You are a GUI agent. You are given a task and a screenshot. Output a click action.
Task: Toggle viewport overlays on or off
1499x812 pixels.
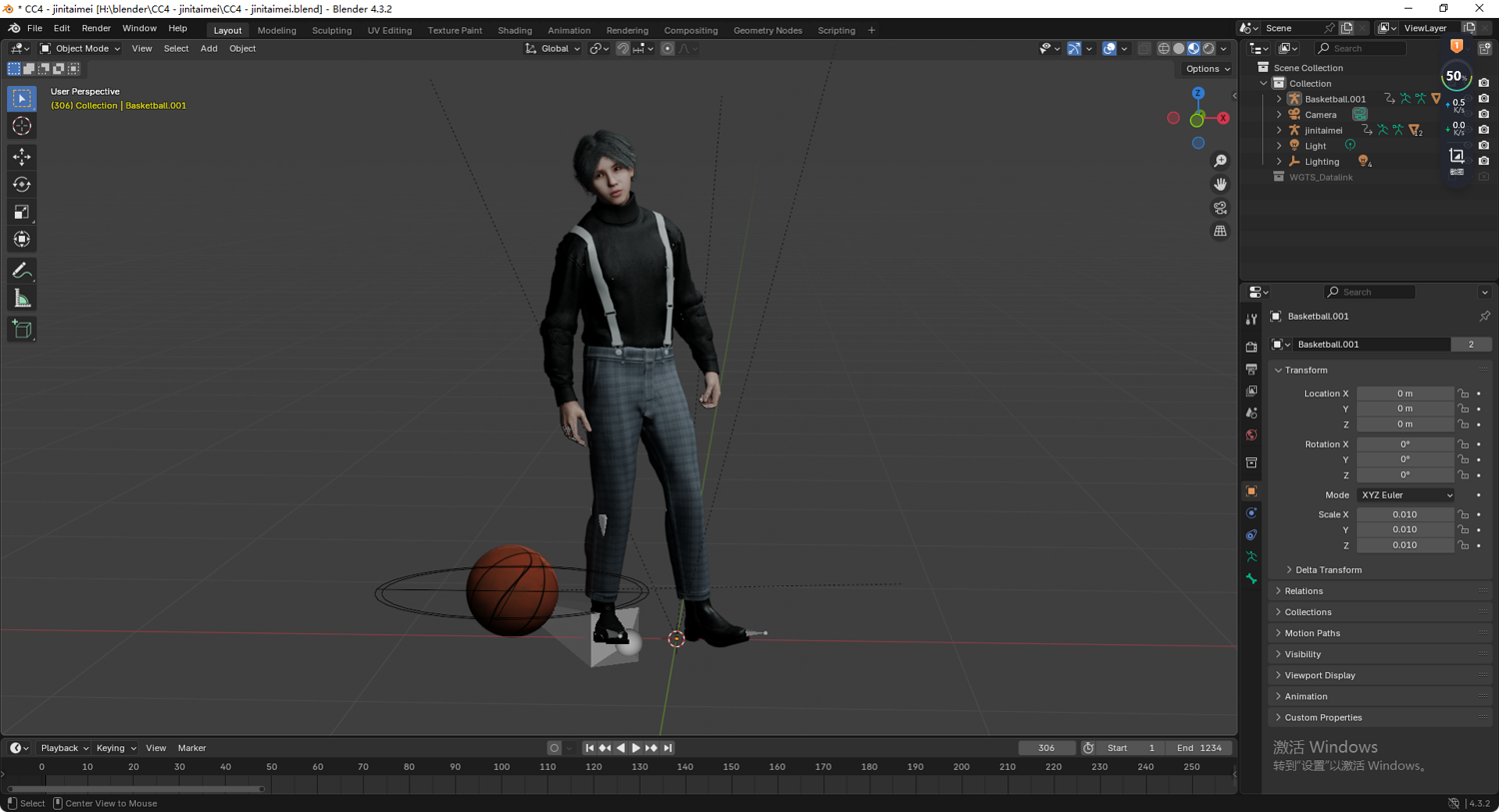(1109, 48)
